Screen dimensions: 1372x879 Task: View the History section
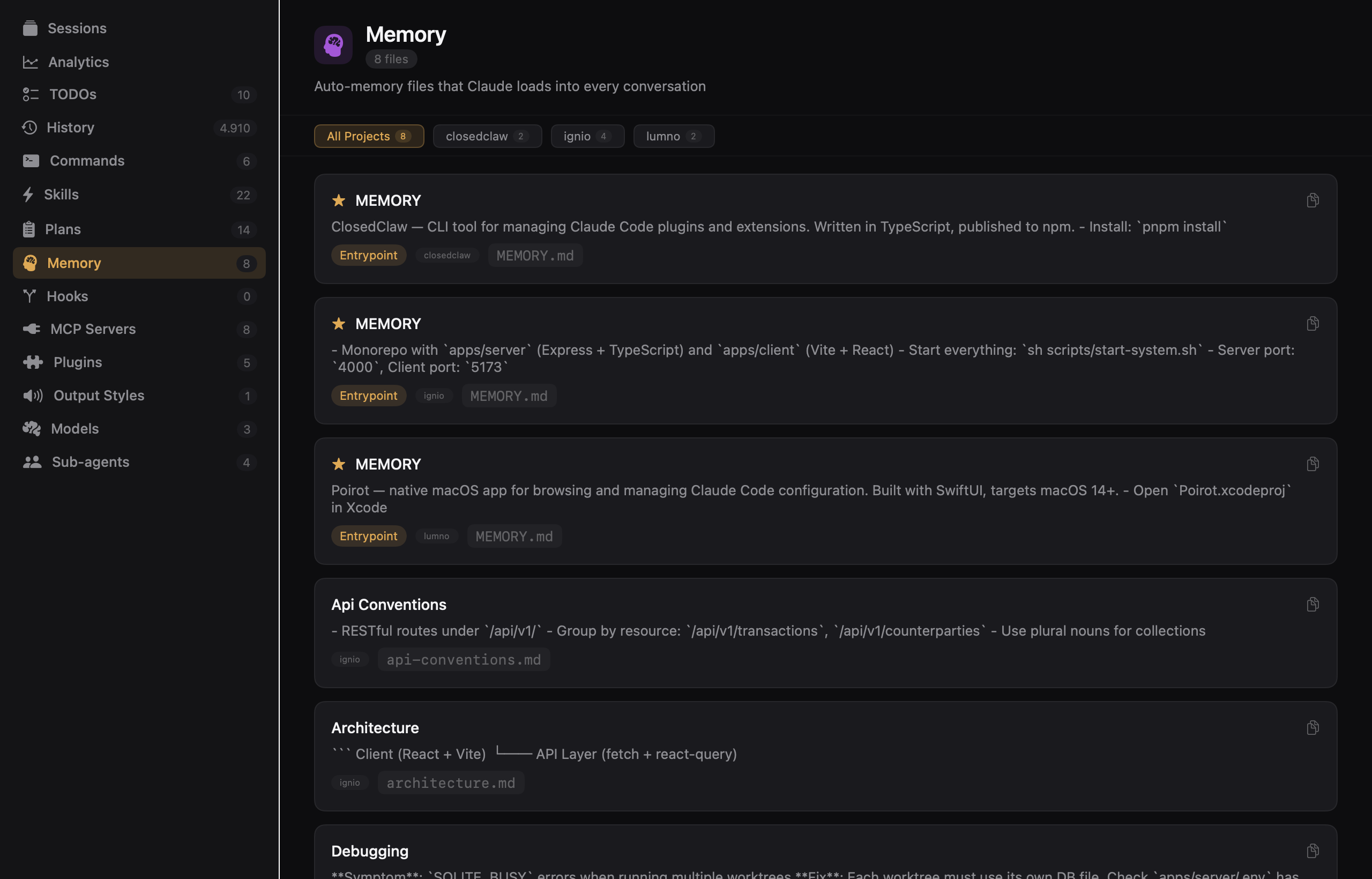pos(70,127)
